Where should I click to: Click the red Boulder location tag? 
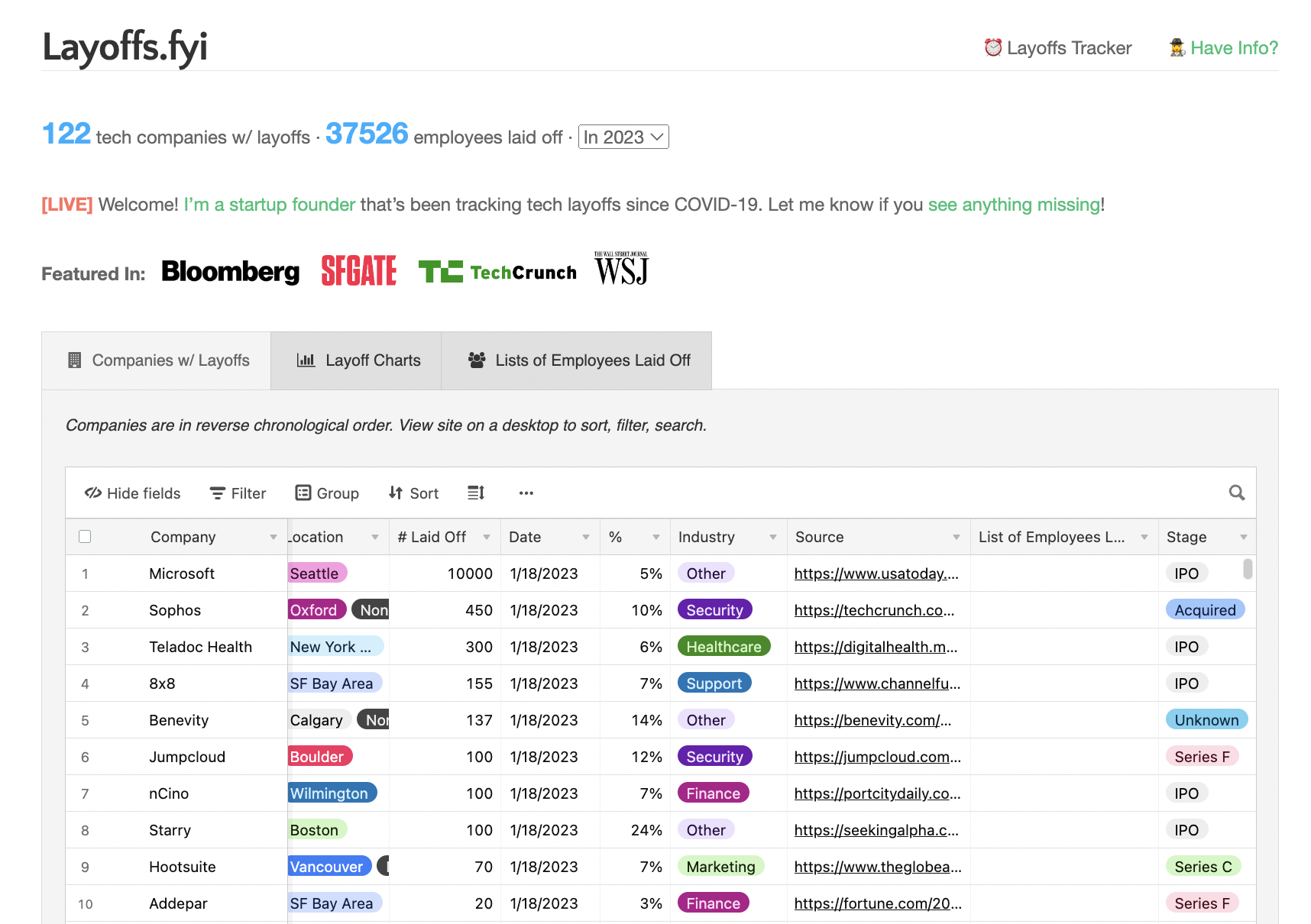point(320,757)
